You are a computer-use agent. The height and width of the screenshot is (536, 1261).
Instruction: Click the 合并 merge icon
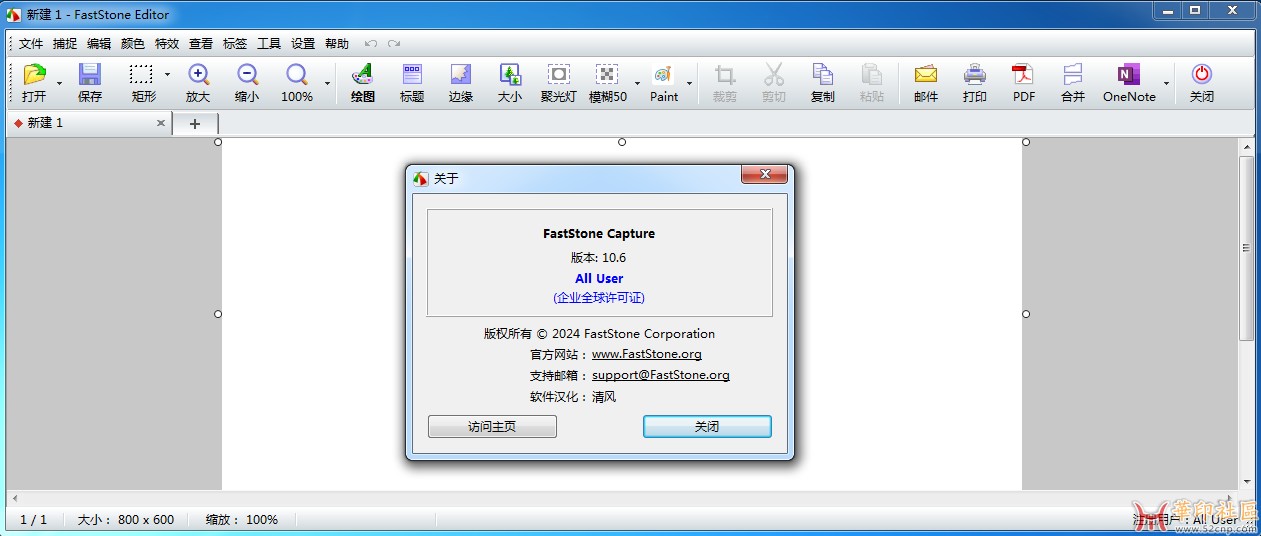pos(1073,74)
